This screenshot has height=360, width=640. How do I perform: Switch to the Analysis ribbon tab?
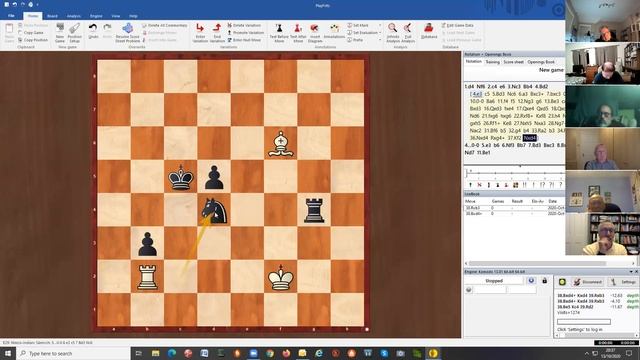click(x=73, y=16)
